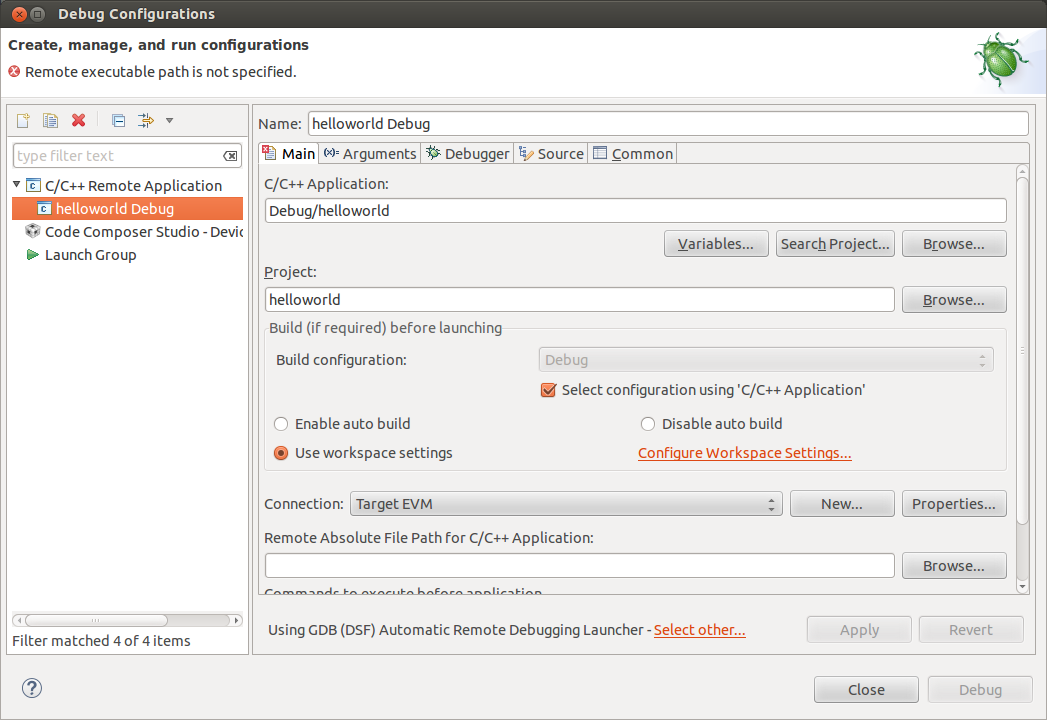Viewport: 1047px width, 720px height.
Task: Create a new launch configuration
Action: click(22, 120)
